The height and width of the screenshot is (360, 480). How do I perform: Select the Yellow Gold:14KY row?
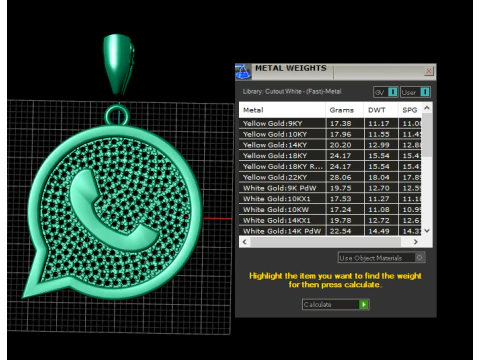point(330,145)
